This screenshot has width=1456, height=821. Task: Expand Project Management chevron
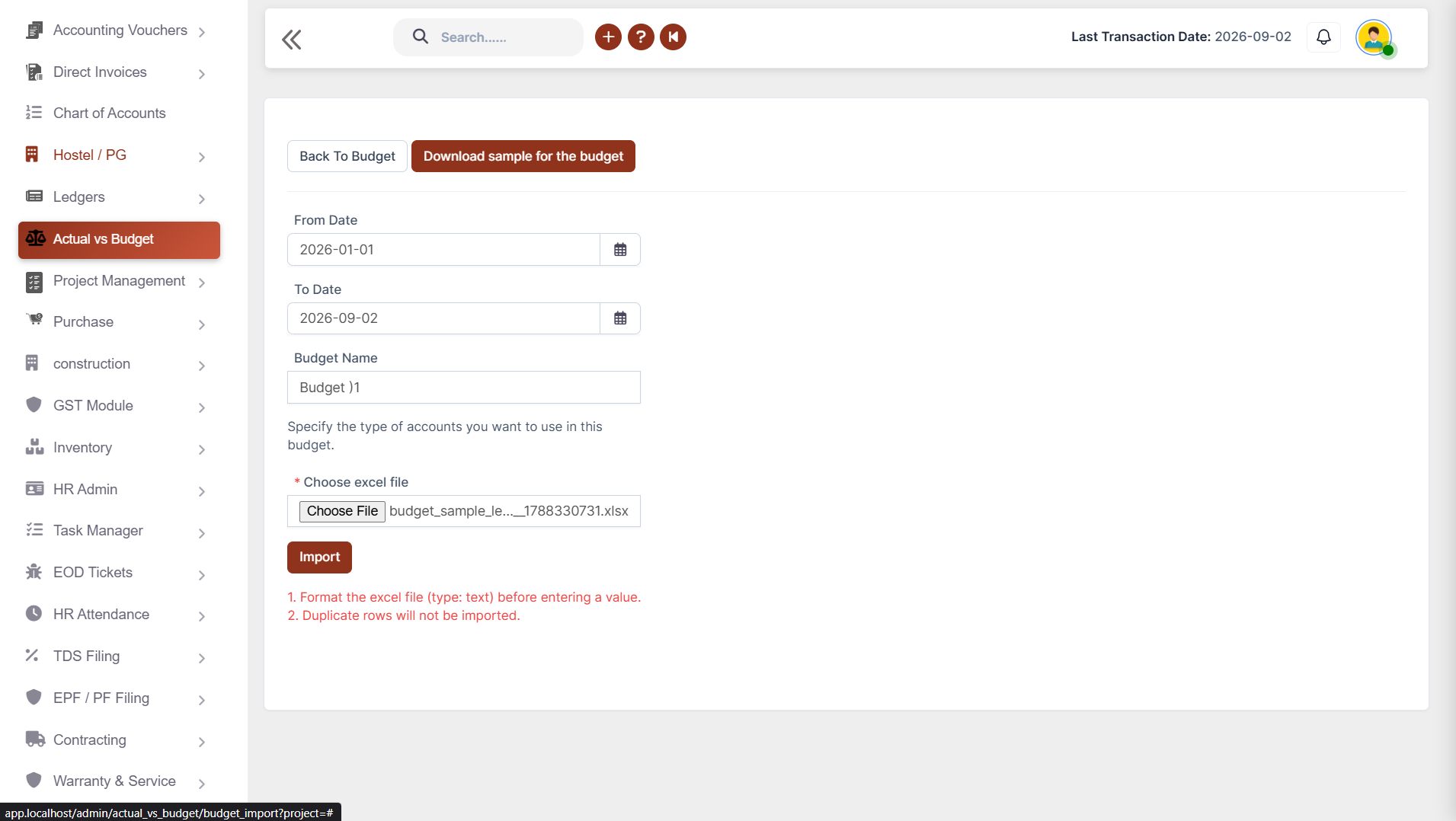click(x=202, y=283)
